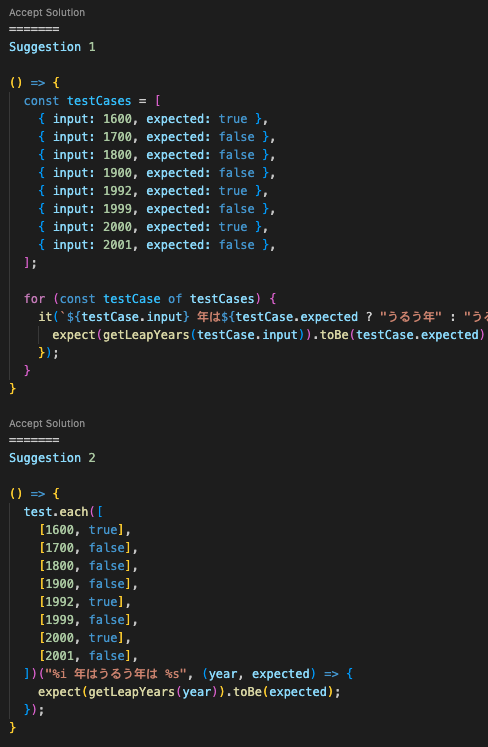Click the "[1999, false]," row
488x747 pixels.
click(89, 620)
